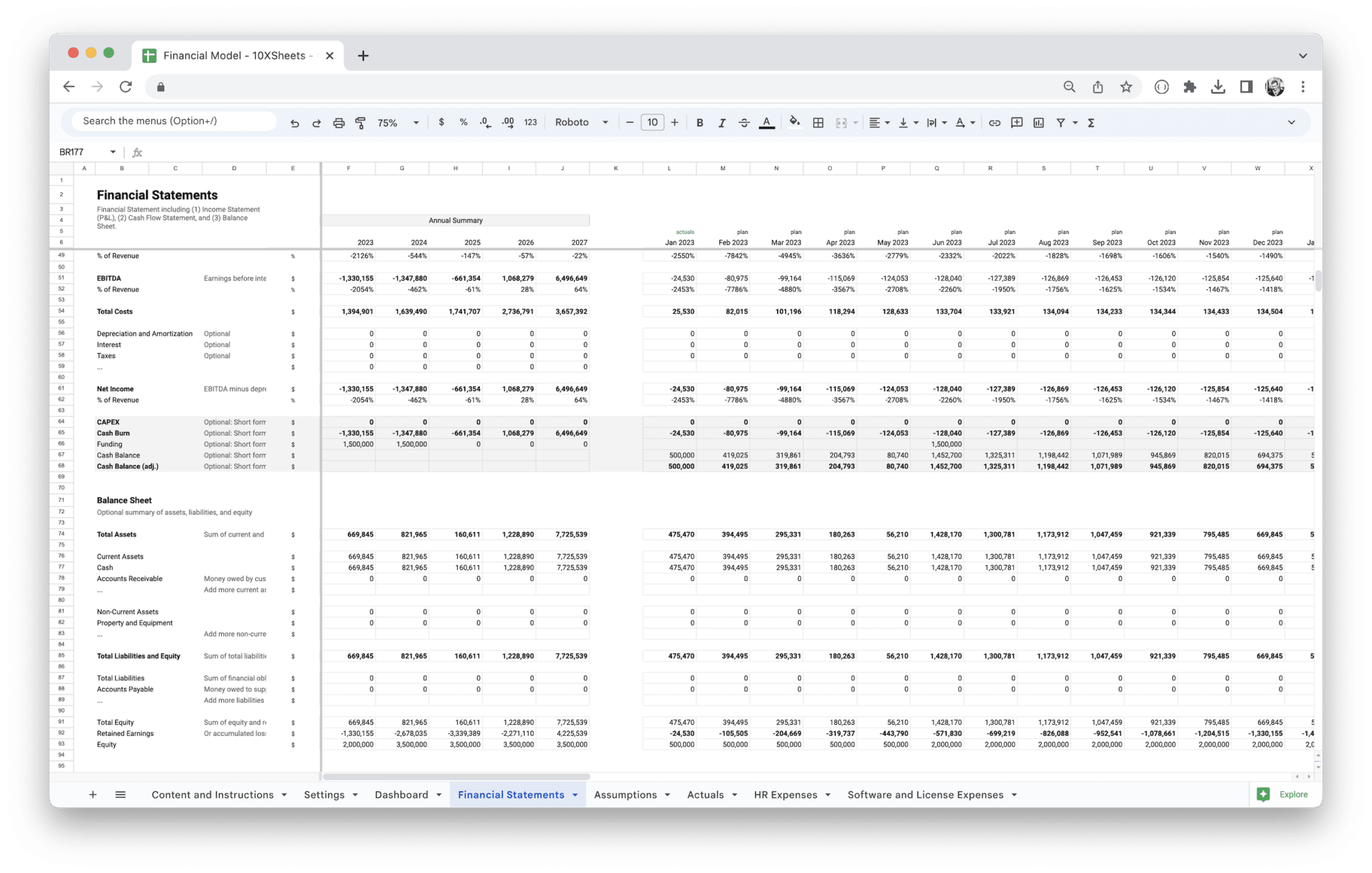This screenshot has width=1372, height=873.
Task: Switch to the Assumptions sheet tab
Action: (x=626, y=795)
